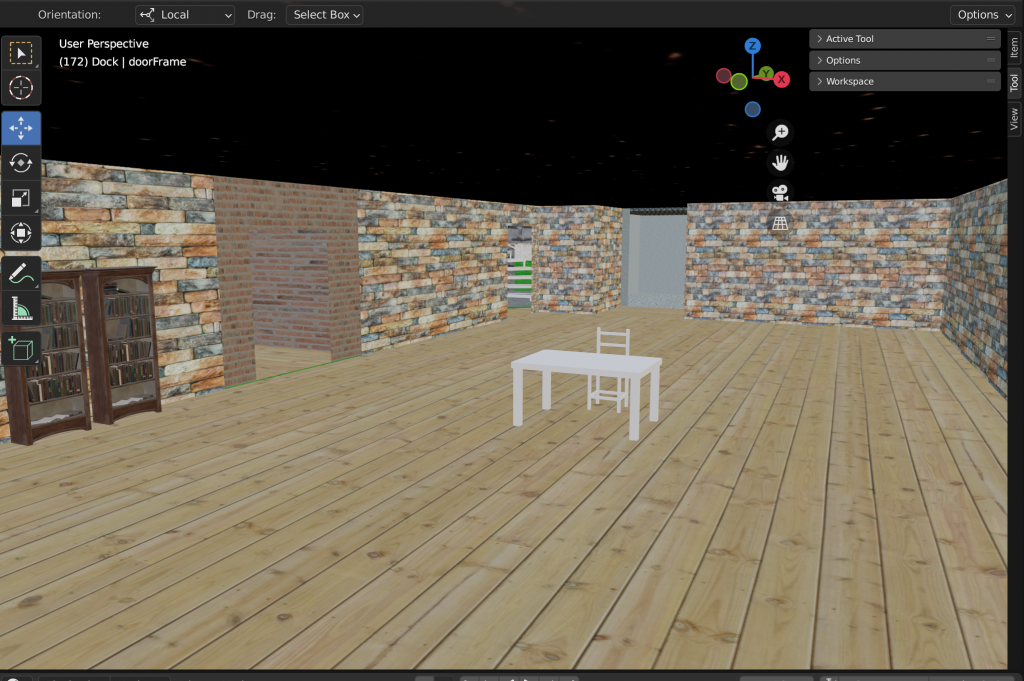Choose the Rotate tool
This screenshot has width=1024, height=681.
21,163
